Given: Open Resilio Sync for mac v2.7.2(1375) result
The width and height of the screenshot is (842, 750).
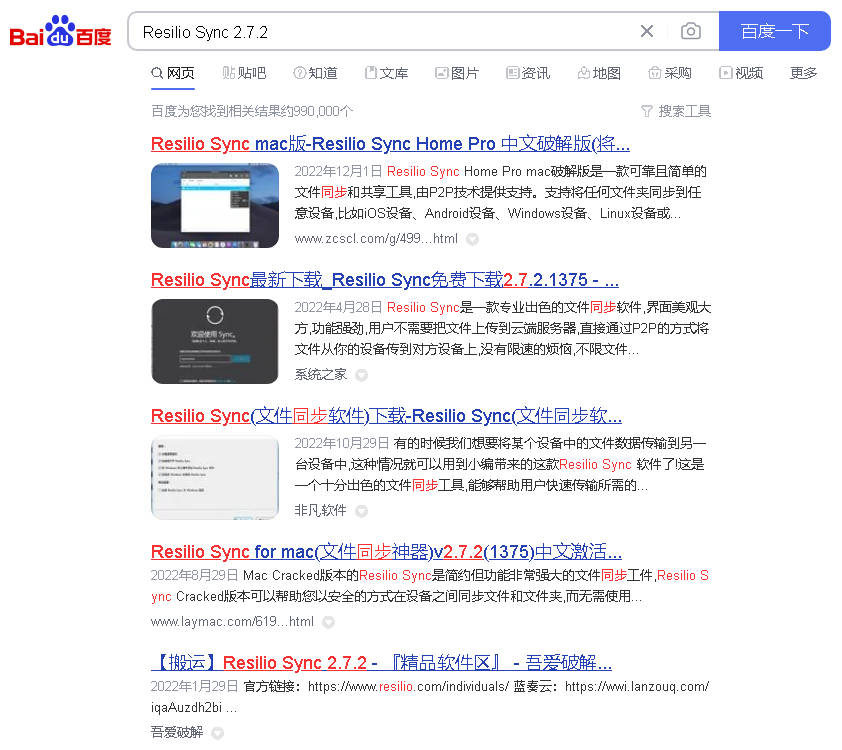Looking at the screenshot, I should (386, 551).
